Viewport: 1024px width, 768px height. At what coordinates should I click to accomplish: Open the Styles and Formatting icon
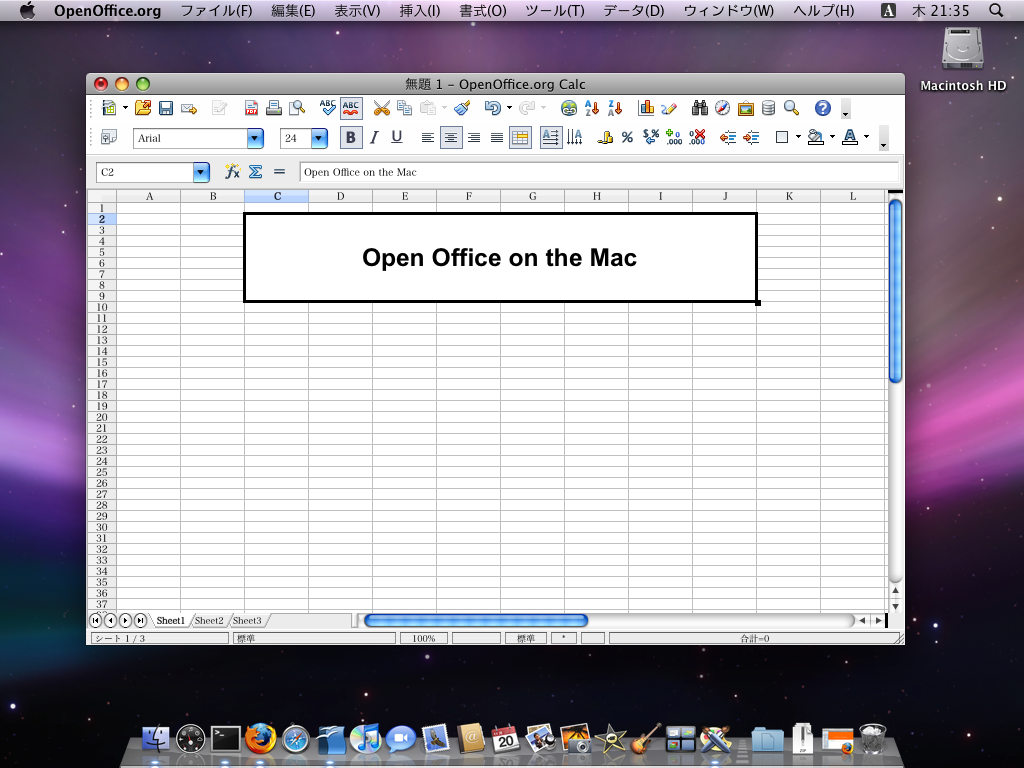click(x=108, y=137)
